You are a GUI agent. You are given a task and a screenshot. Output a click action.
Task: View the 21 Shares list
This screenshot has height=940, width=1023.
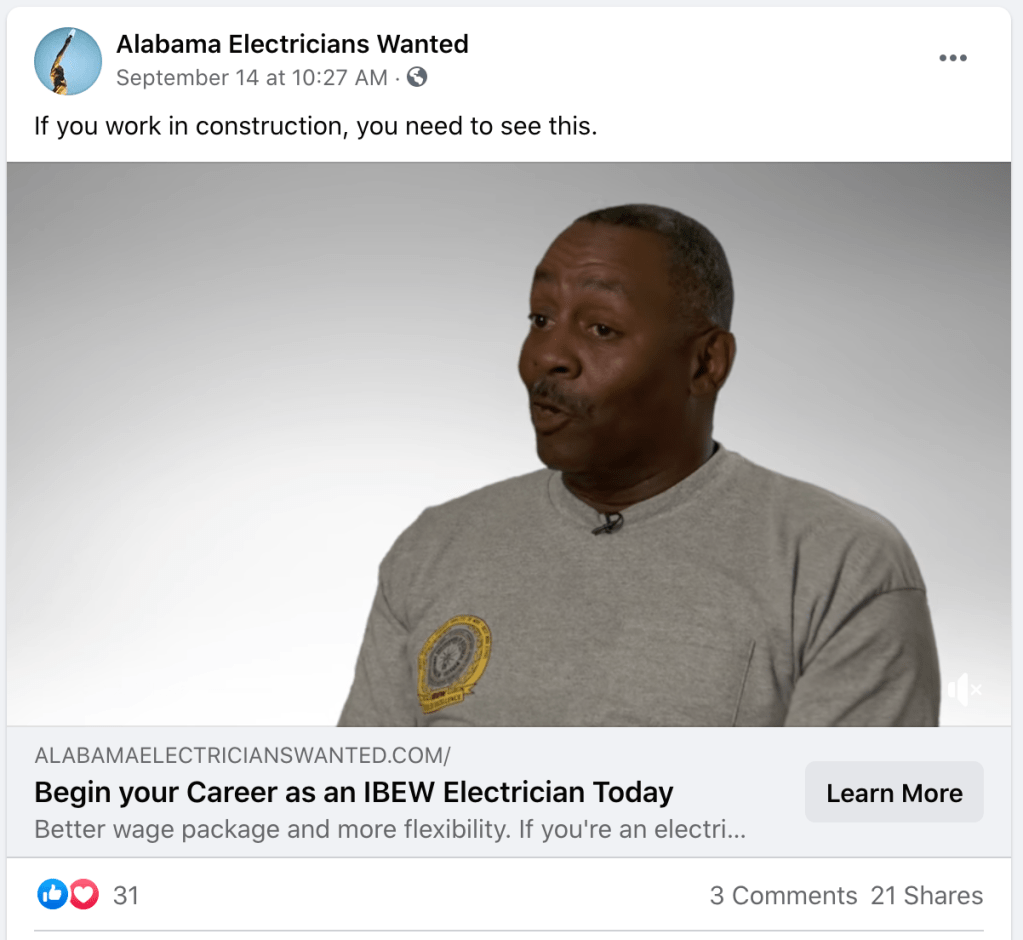coord(926,896)
